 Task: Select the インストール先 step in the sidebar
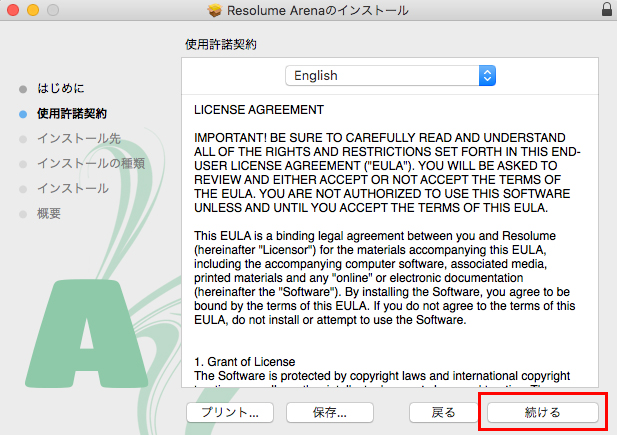[x=79, y=139]
